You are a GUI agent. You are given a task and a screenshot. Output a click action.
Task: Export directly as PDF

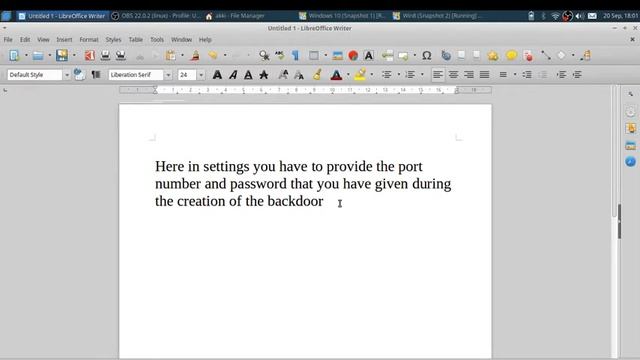click(x=89, y=56)
